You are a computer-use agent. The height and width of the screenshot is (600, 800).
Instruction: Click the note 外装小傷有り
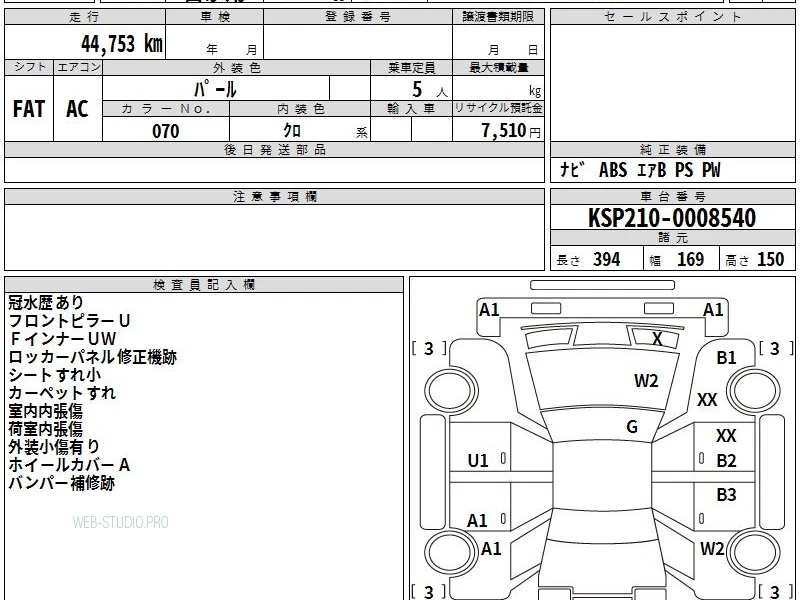click(54, 447)
